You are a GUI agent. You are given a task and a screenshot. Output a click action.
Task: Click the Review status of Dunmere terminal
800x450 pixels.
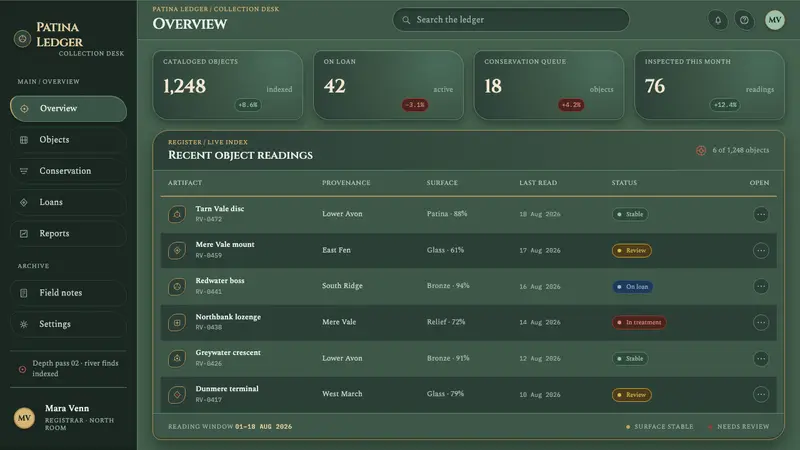pyautogui.click(x=632, y=395)
